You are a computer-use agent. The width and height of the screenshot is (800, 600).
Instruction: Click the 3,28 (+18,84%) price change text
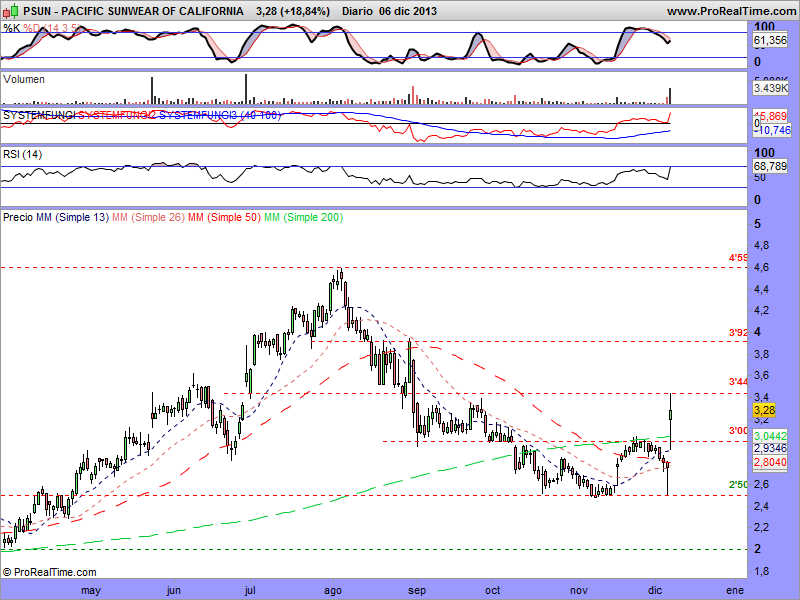(292, 11)
